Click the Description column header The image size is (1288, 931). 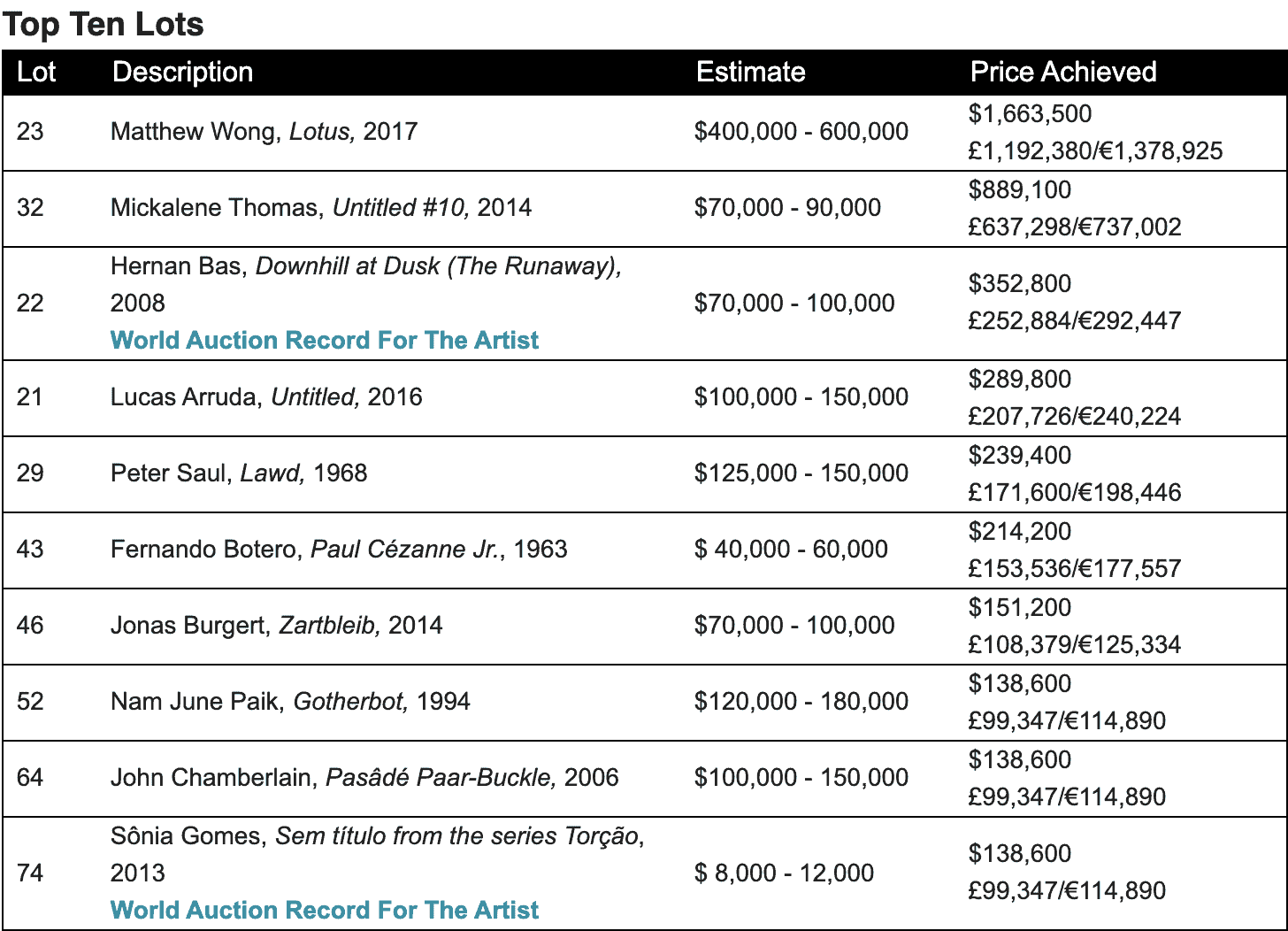pyautogui.click(x=182, y=72)
